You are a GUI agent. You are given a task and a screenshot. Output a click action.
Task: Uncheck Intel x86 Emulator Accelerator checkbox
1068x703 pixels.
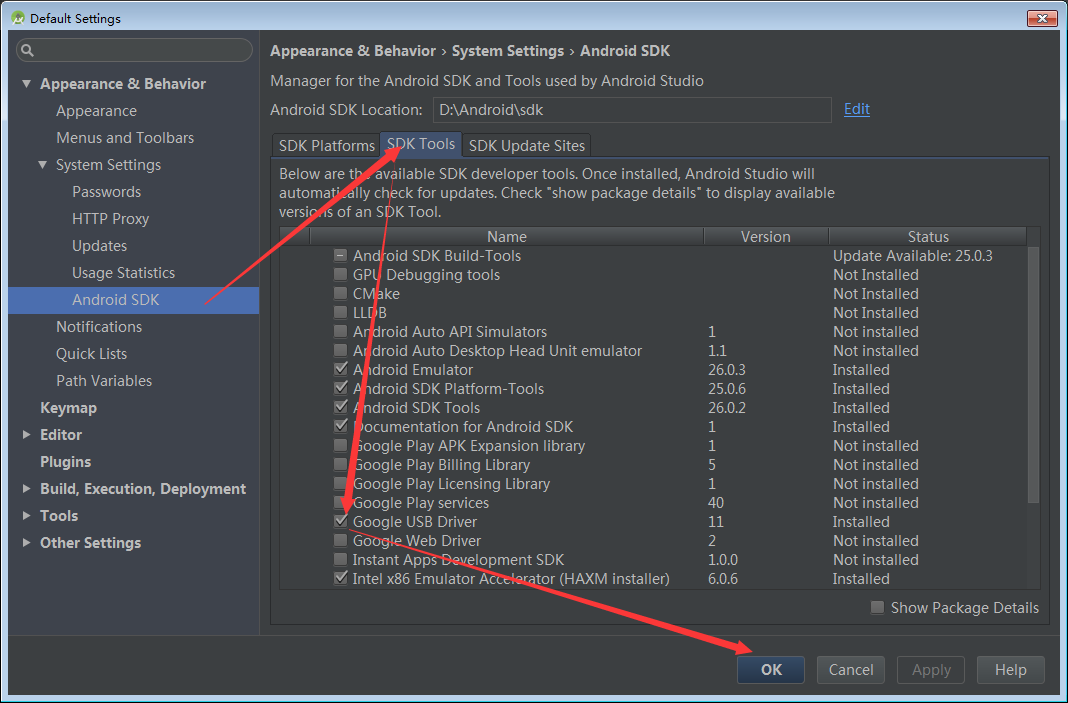[x=341, y=579]
